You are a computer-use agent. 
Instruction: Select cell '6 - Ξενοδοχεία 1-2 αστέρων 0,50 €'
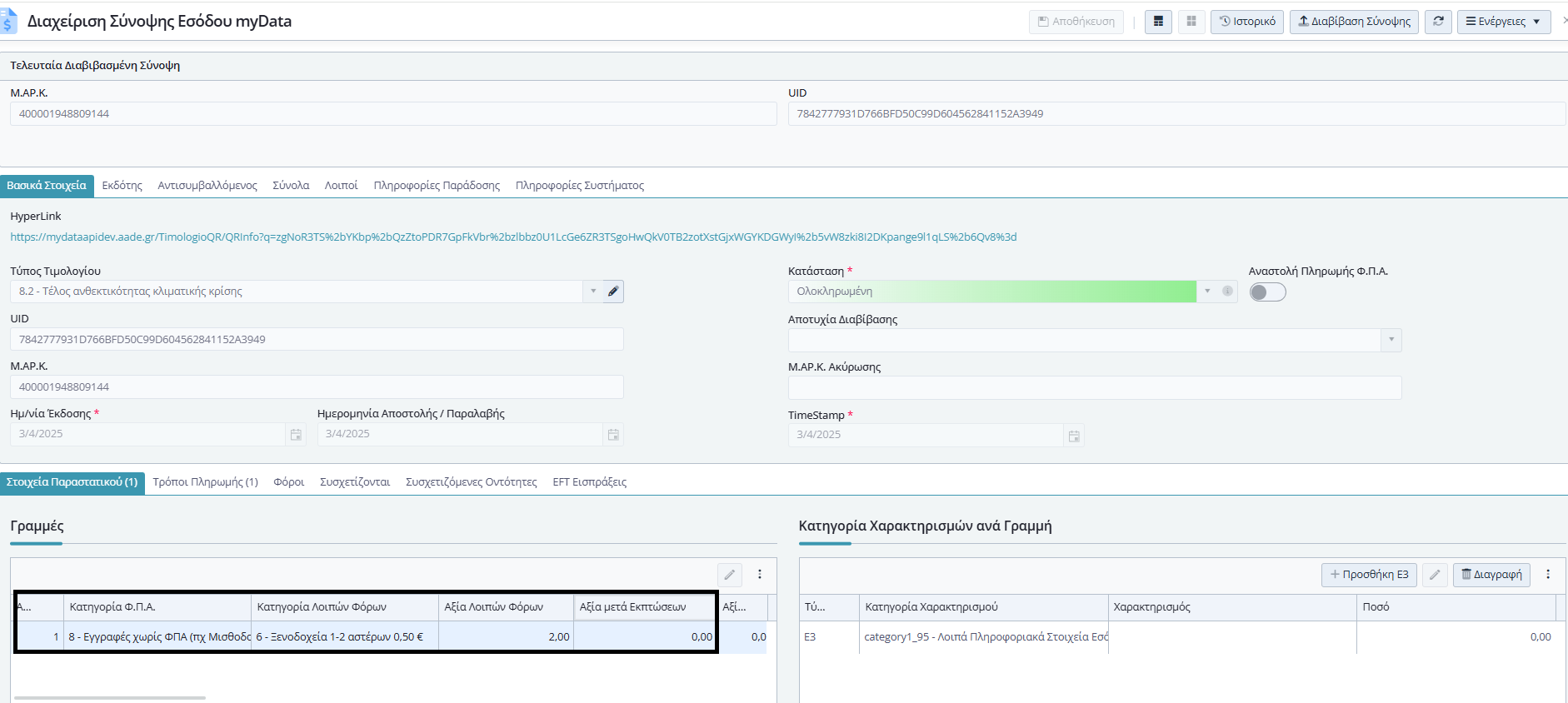click(x=345, y=637)
